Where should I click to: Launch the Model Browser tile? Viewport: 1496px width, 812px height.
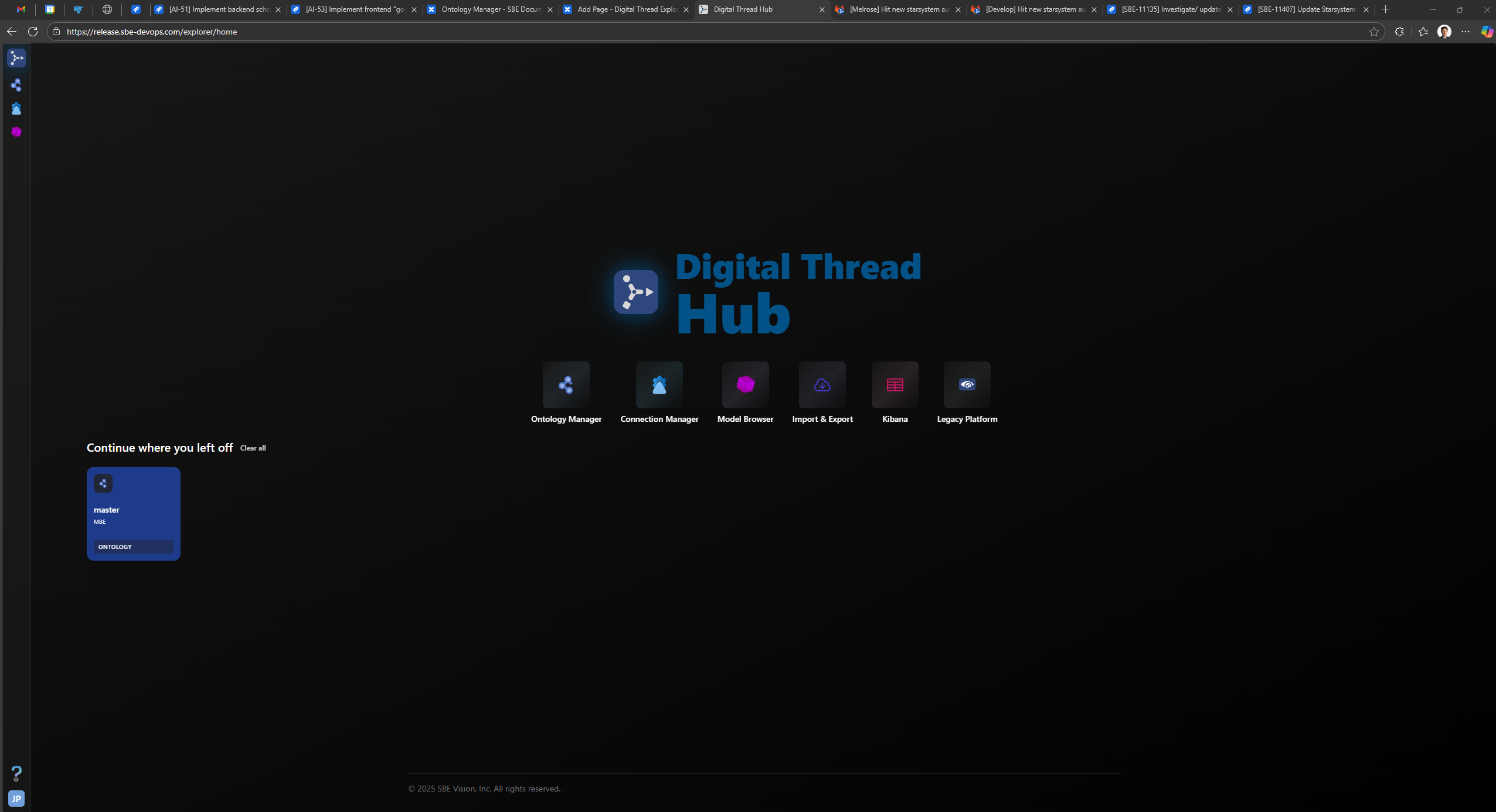coord(745,385)
